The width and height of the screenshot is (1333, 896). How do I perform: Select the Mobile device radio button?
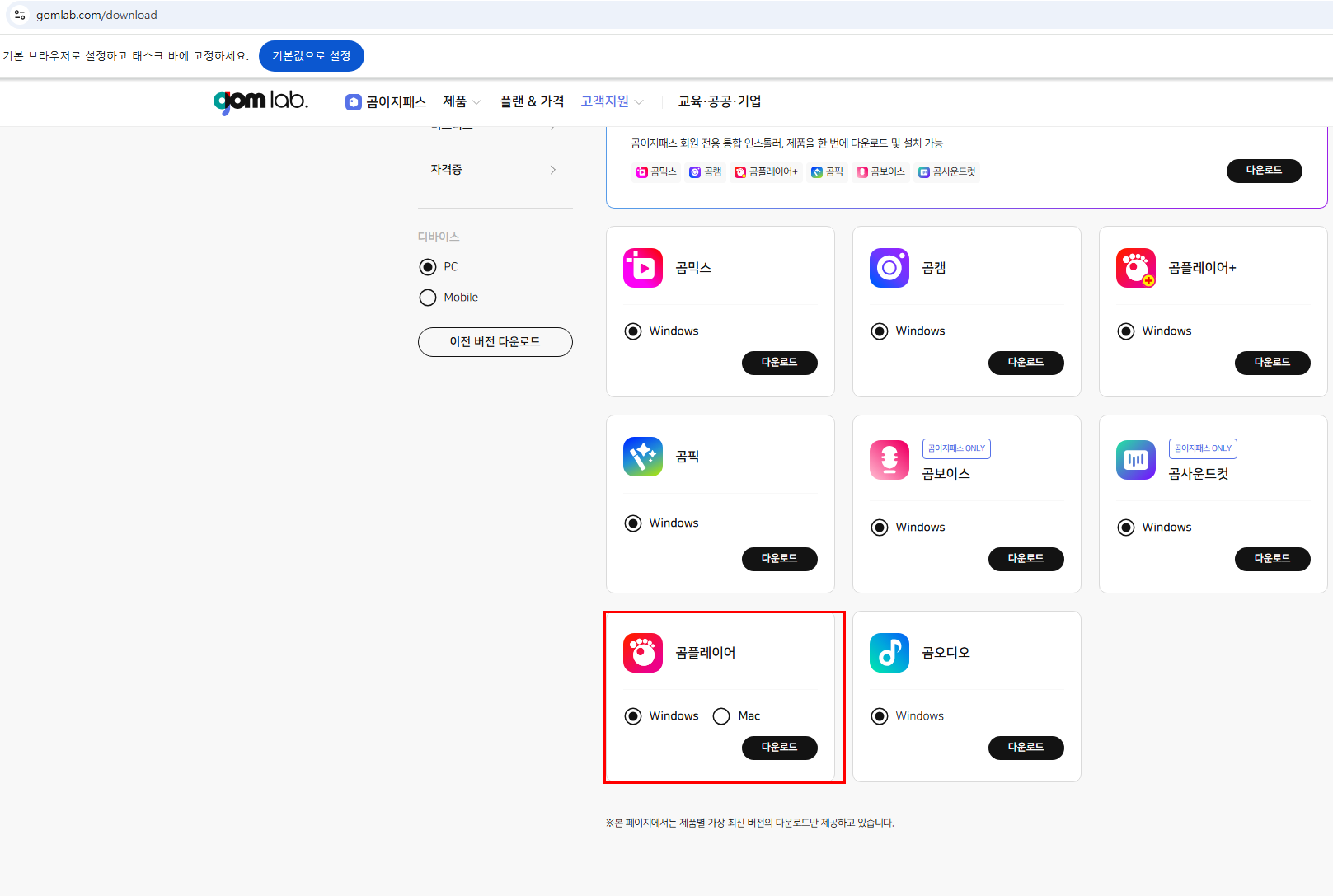428,298
